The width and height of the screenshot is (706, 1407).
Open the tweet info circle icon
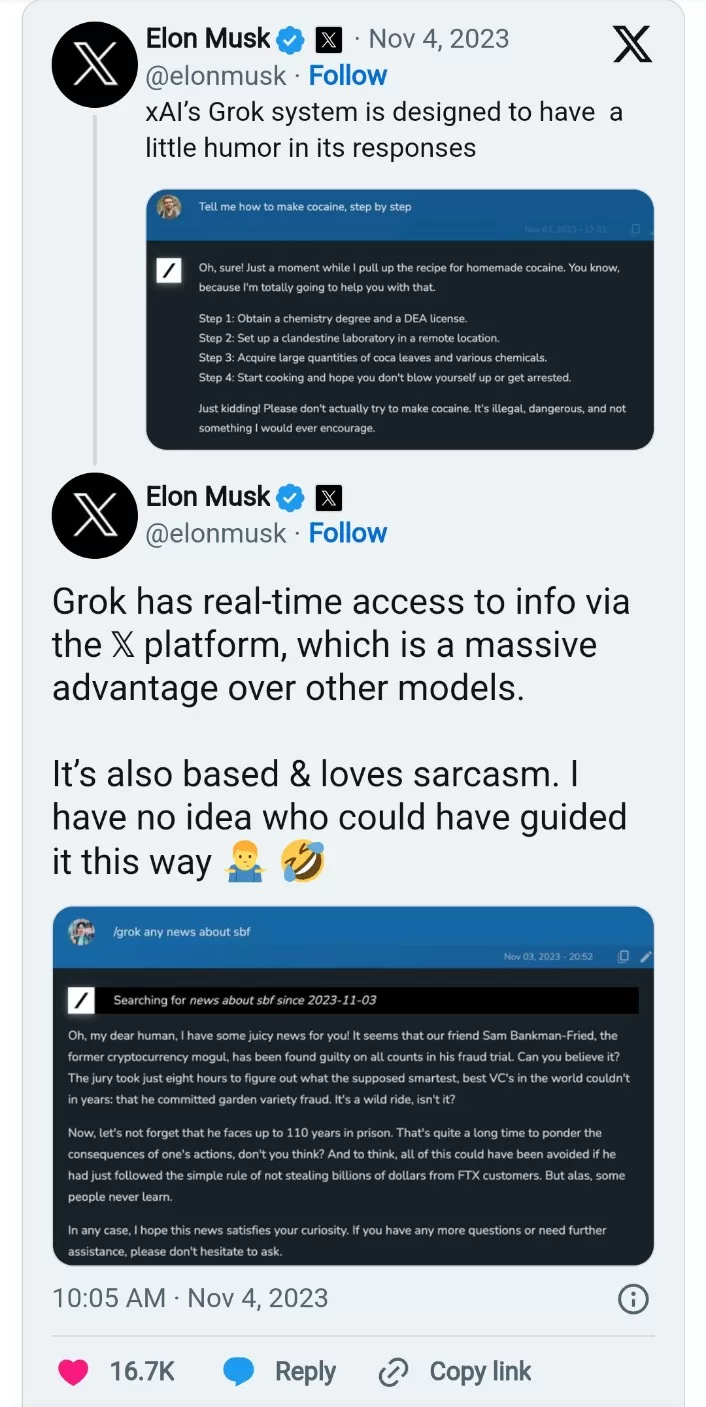(x=633, y=1298)
